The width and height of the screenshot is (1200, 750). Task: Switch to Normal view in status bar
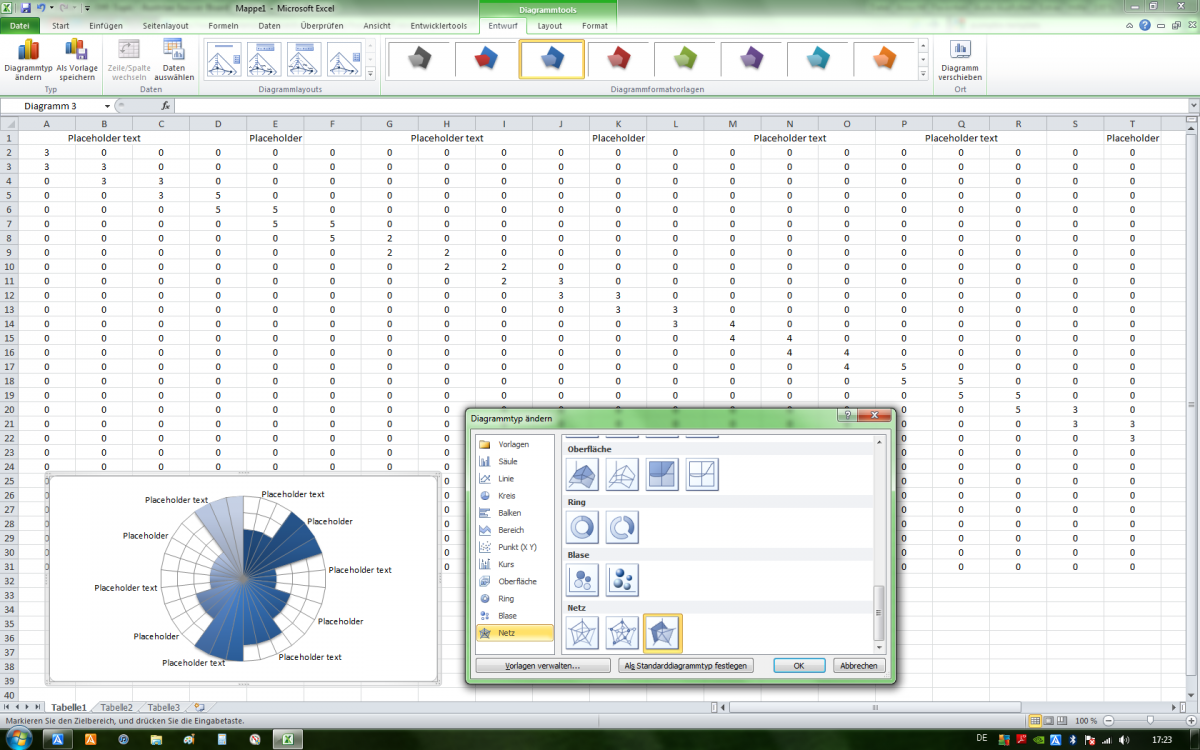[x=1035, y=720]
